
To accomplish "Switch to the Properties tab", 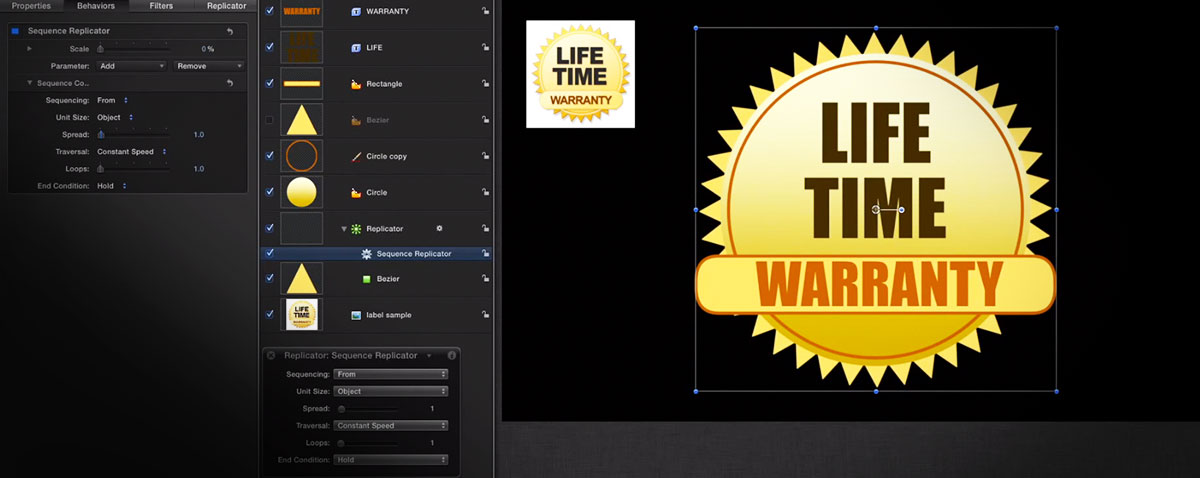I will [31, 6].
